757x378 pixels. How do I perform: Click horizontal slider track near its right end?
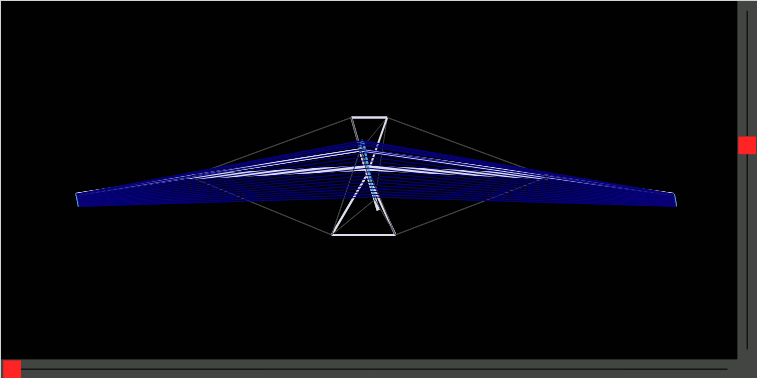pyautogui.click(x=700, y=369)
